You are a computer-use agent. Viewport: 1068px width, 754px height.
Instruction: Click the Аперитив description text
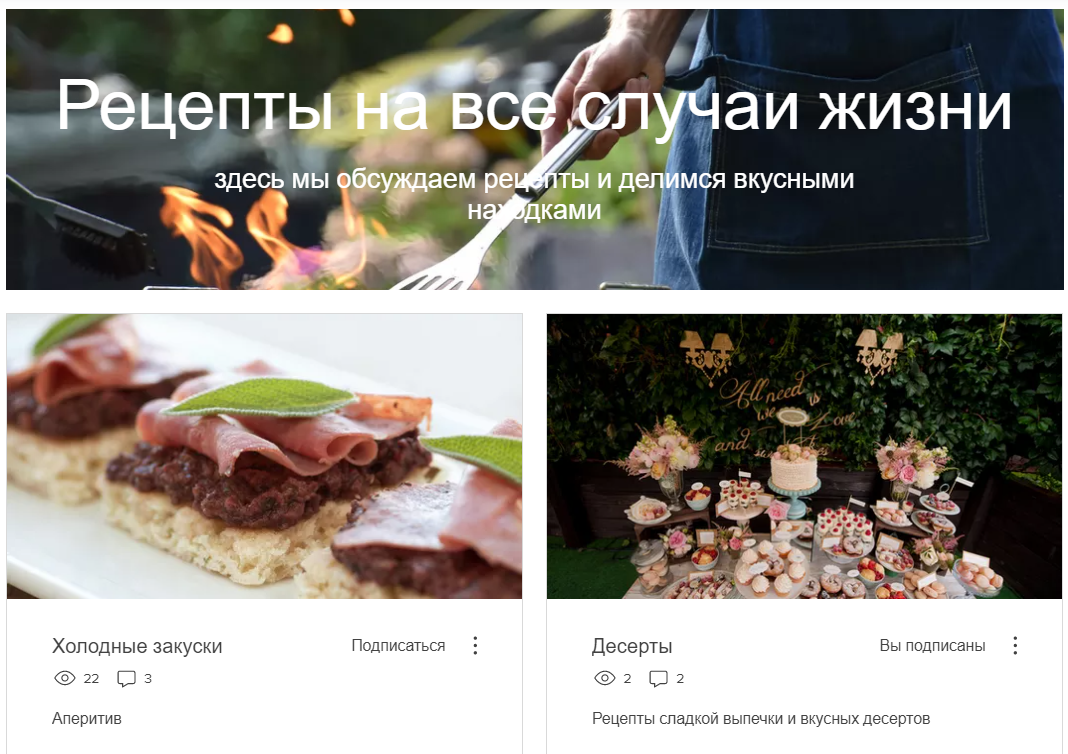click(87, 719)
